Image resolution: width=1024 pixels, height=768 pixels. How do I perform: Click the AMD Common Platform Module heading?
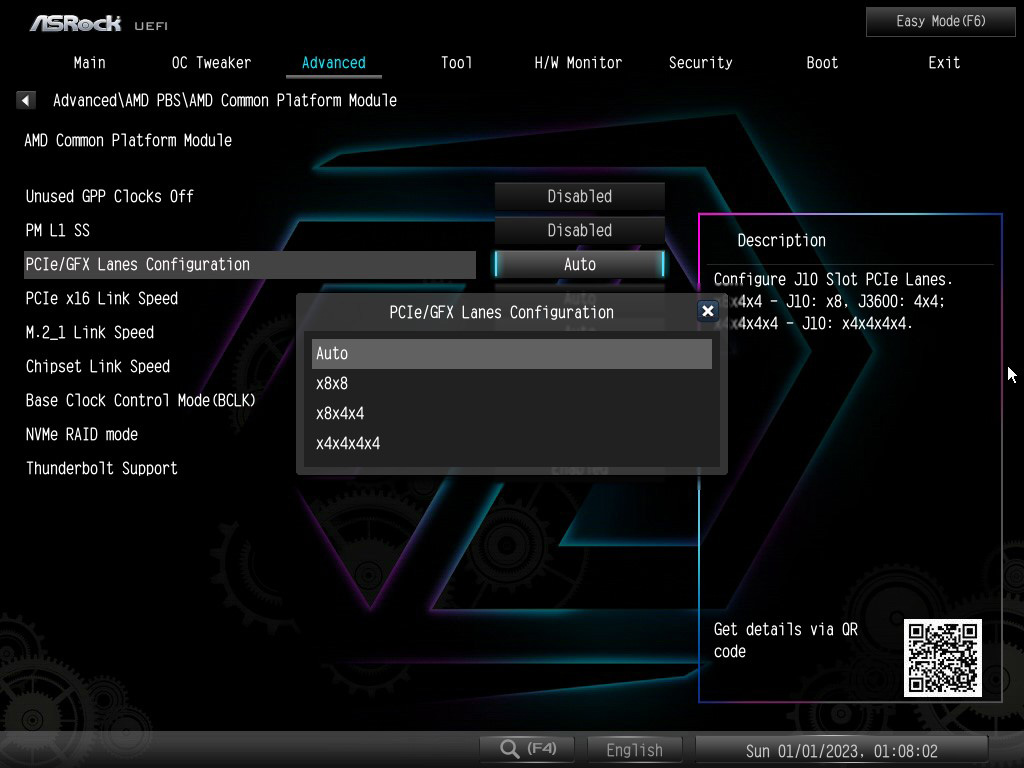(x=128, y=140)
